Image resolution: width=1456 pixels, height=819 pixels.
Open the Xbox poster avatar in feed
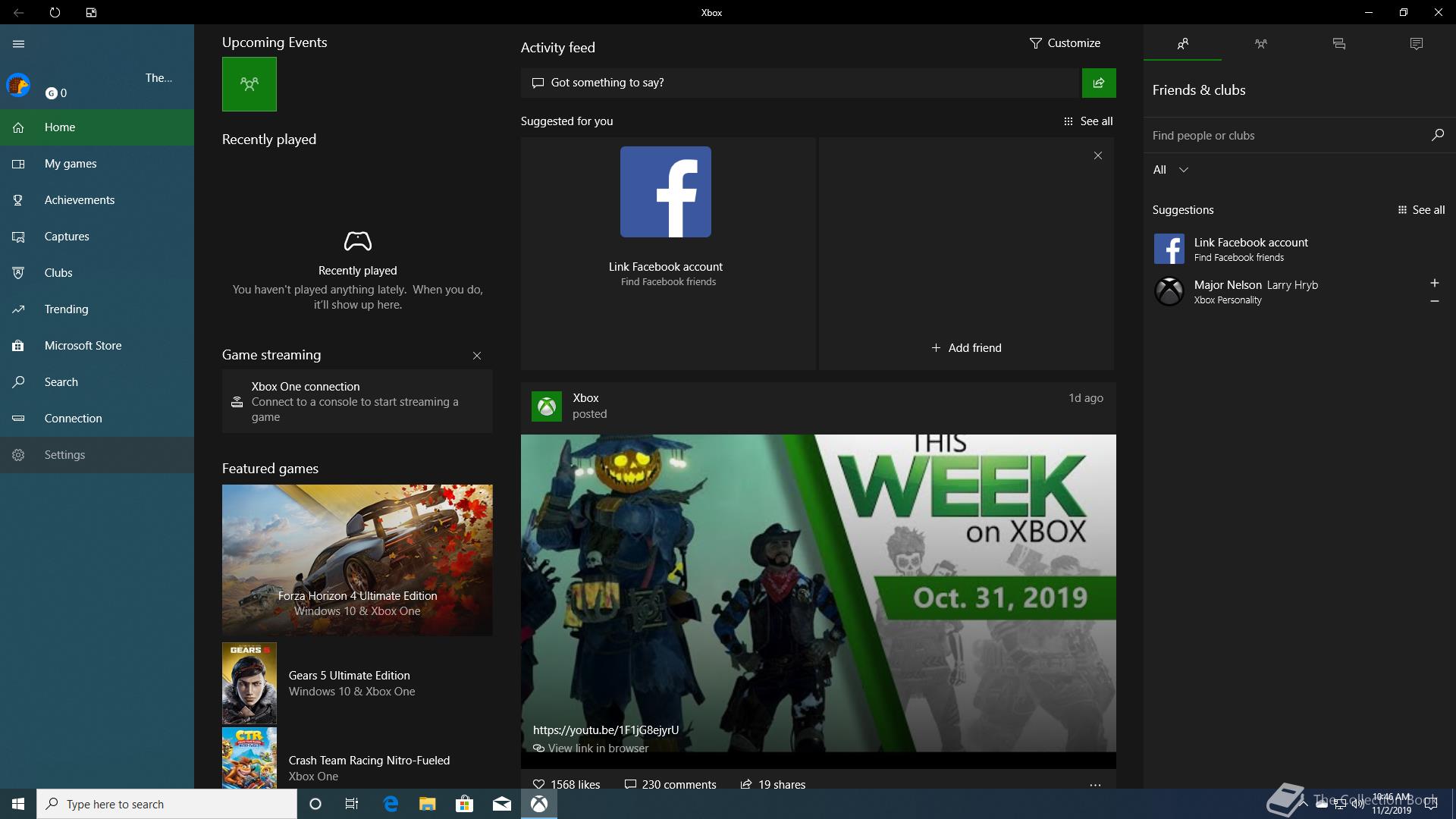[x=547, y=406]
